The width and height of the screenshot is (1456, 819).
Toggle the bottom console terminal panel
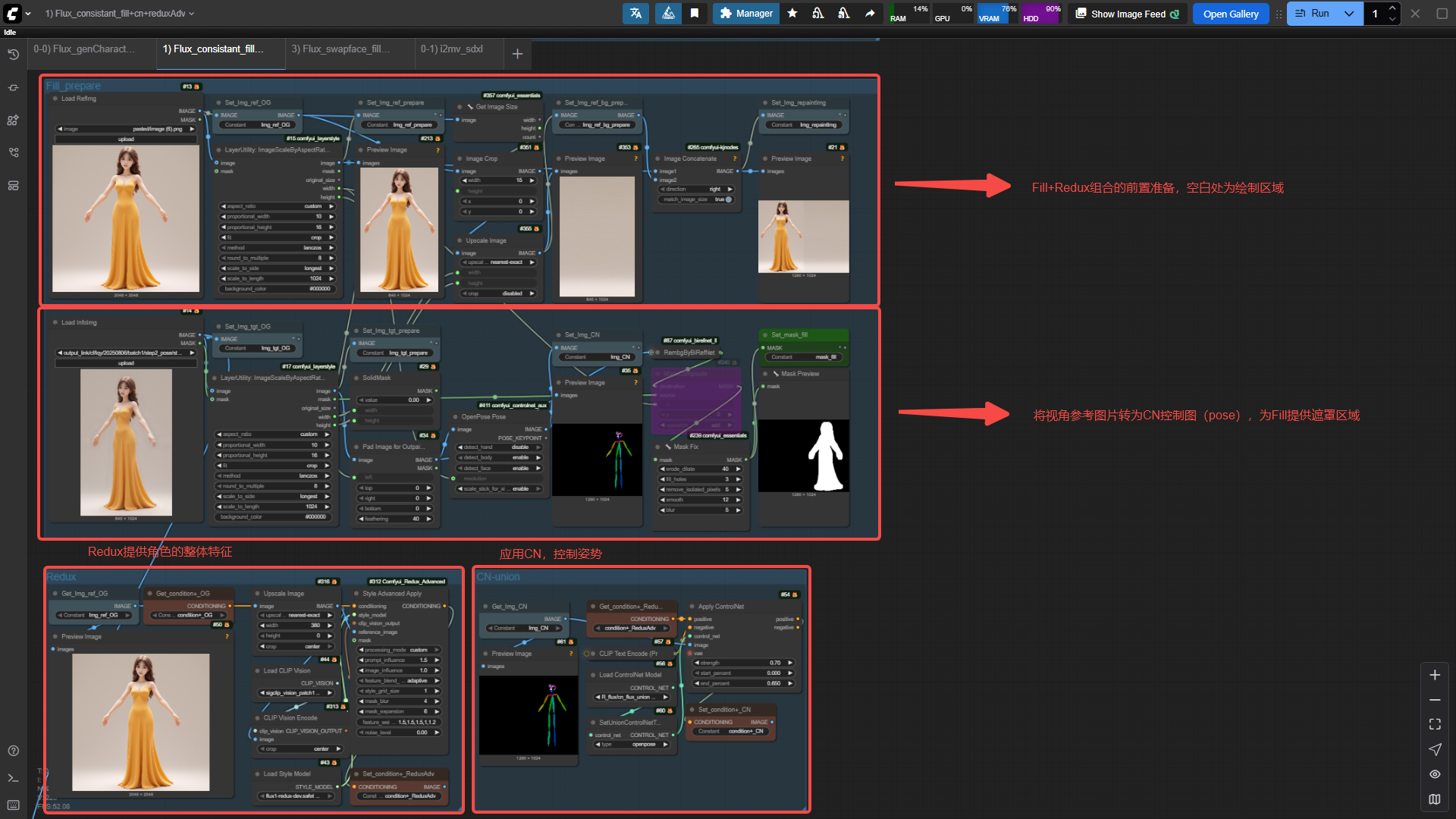coord(13,778)
